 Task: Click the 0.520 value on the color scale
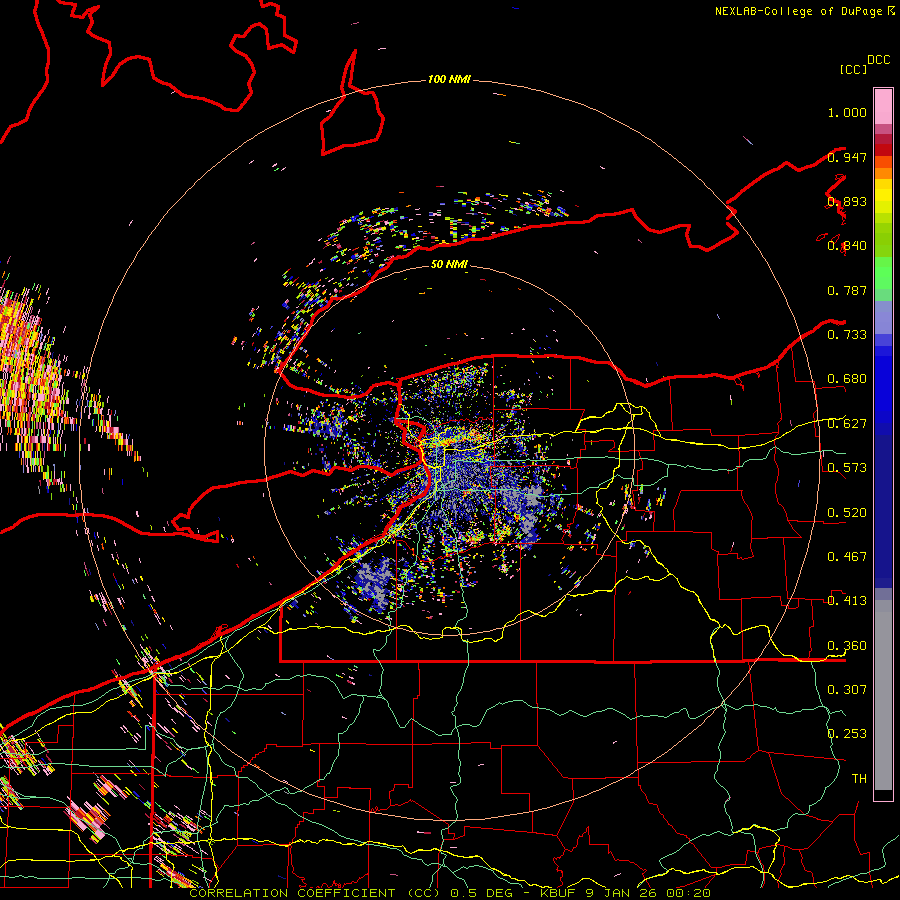(x=847, y=512)
